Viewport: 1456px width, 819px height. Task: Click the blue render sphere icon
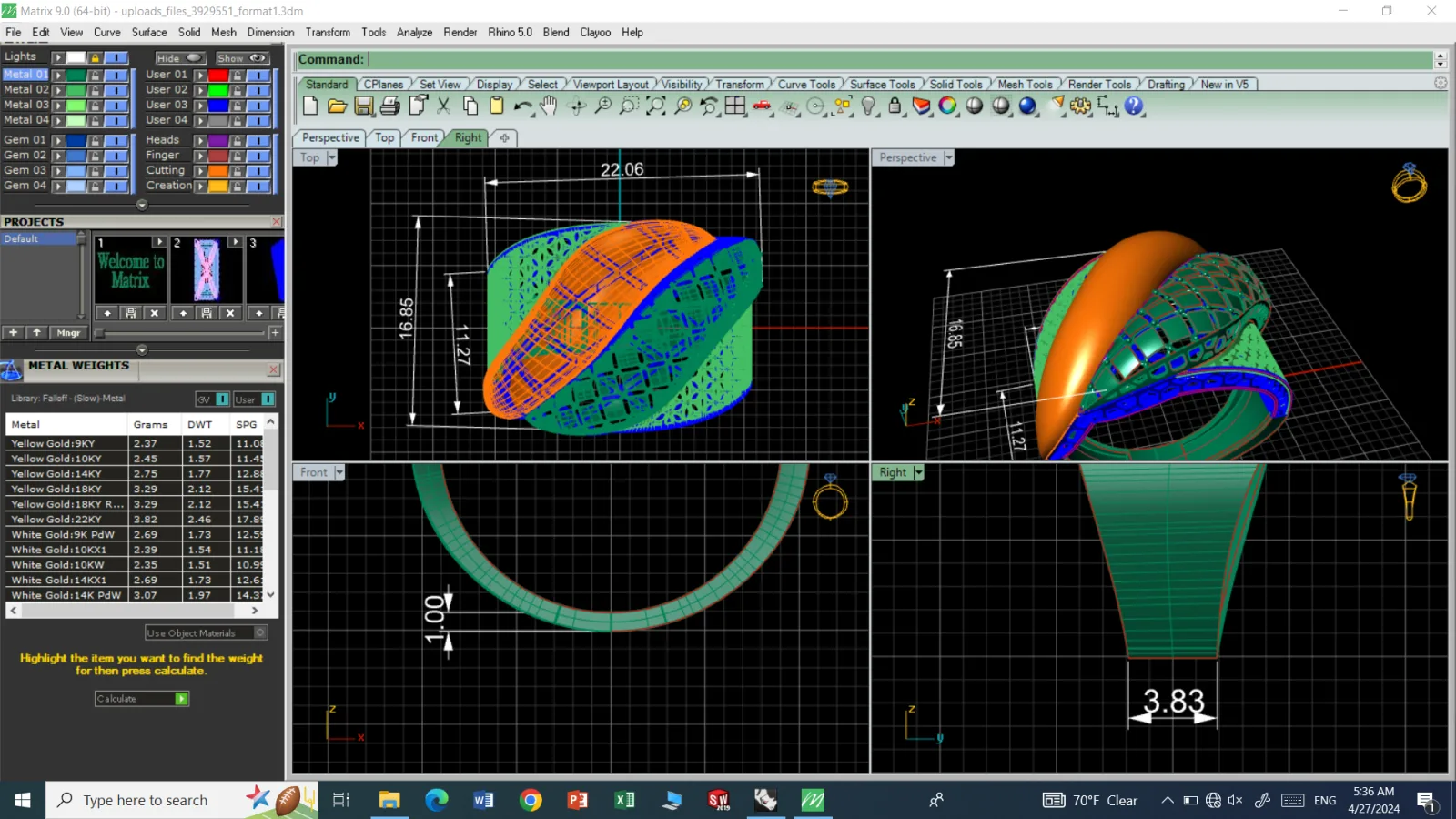click(x=1027, y=106)
